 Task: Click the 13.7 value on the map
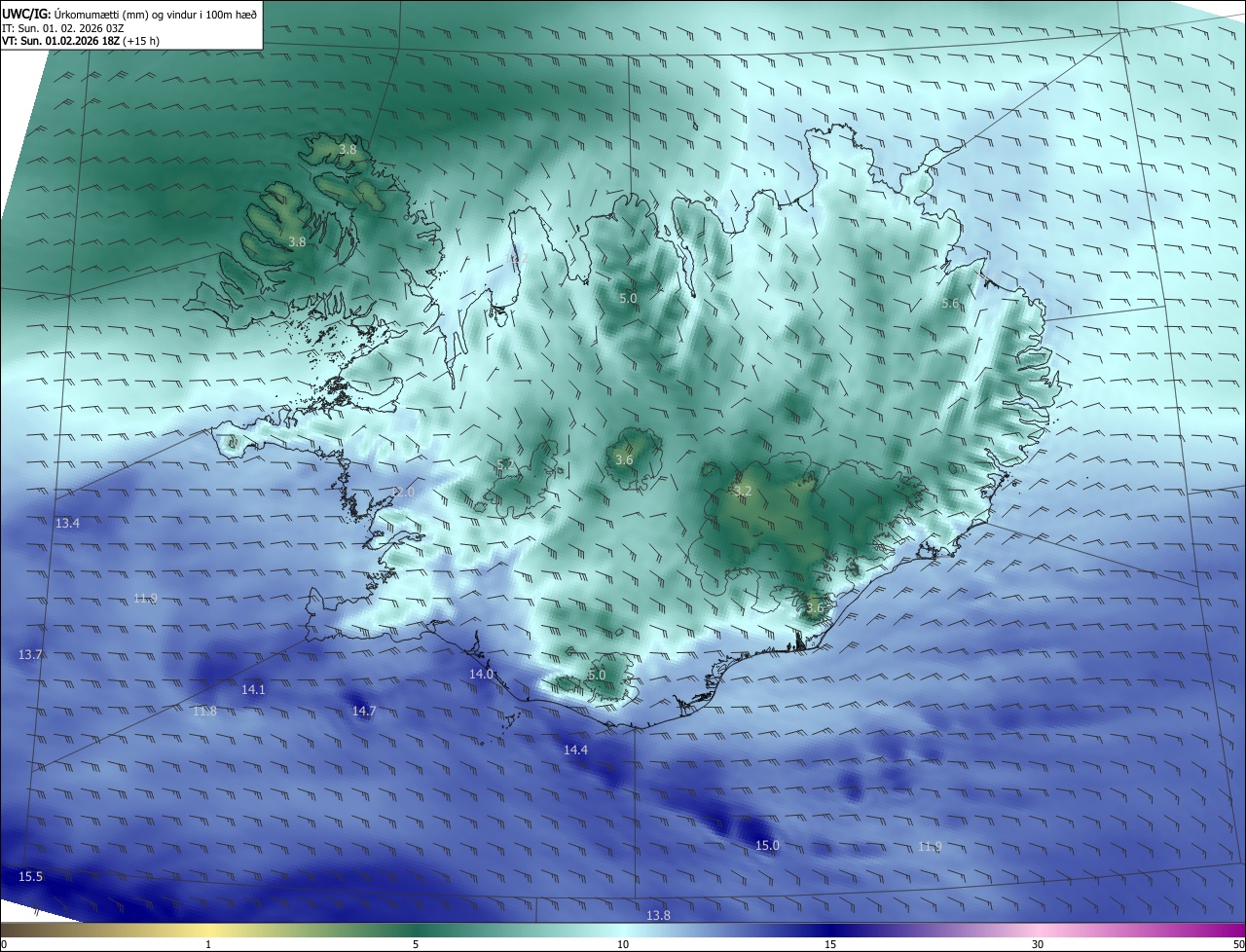tap(30, 655)
